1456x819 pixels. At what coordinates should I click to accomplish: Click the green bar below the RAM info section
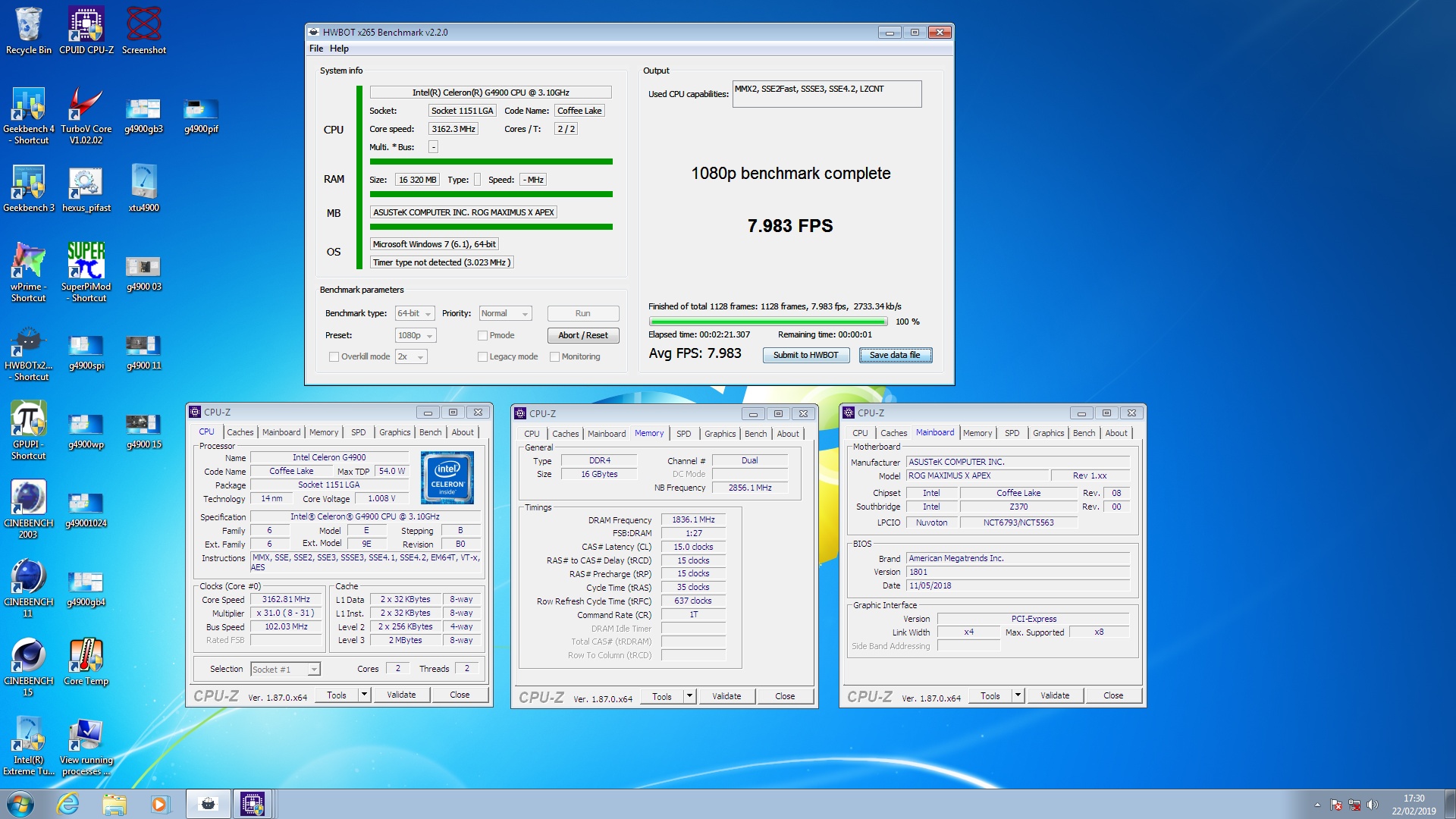pos(491,194)
